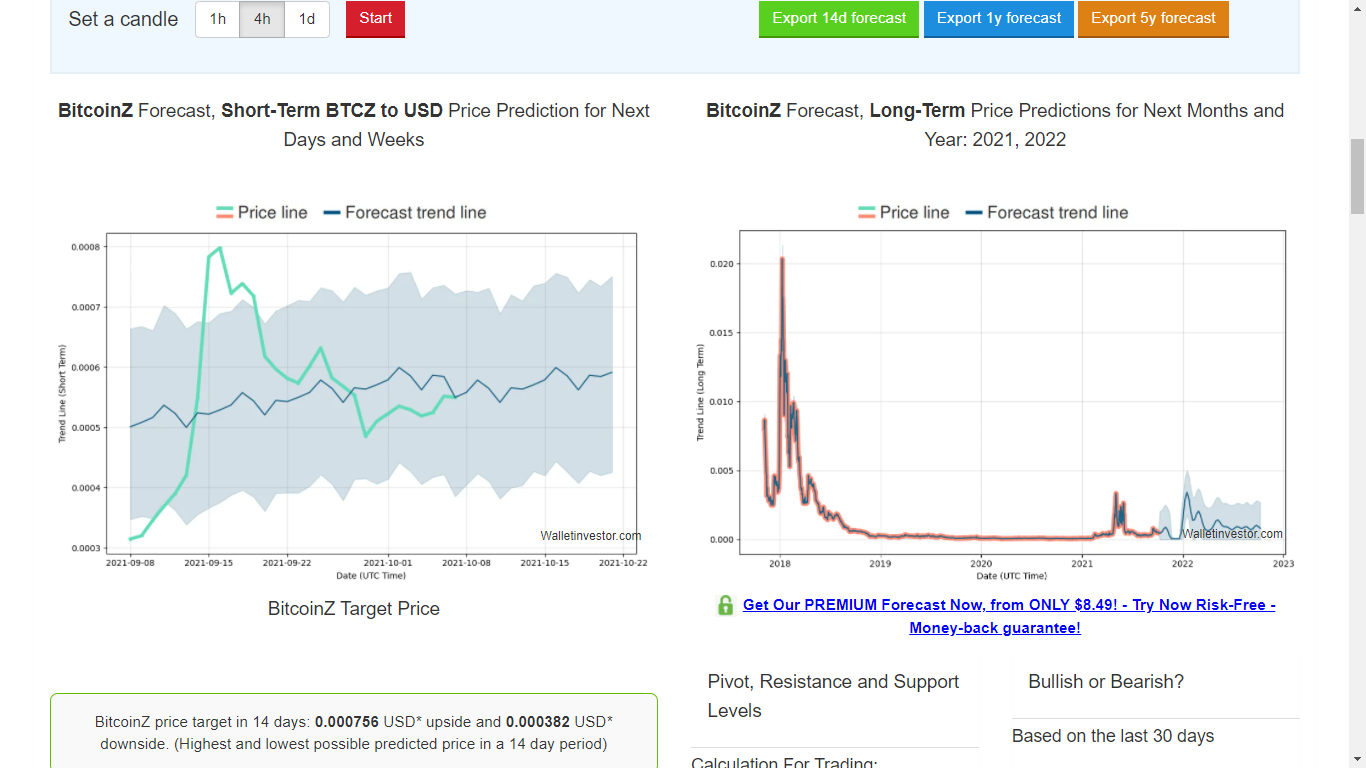1366x768 pixels.
Task: Click Forecast trend line legend swatch in long-term chart
Action: coord(974,213)
